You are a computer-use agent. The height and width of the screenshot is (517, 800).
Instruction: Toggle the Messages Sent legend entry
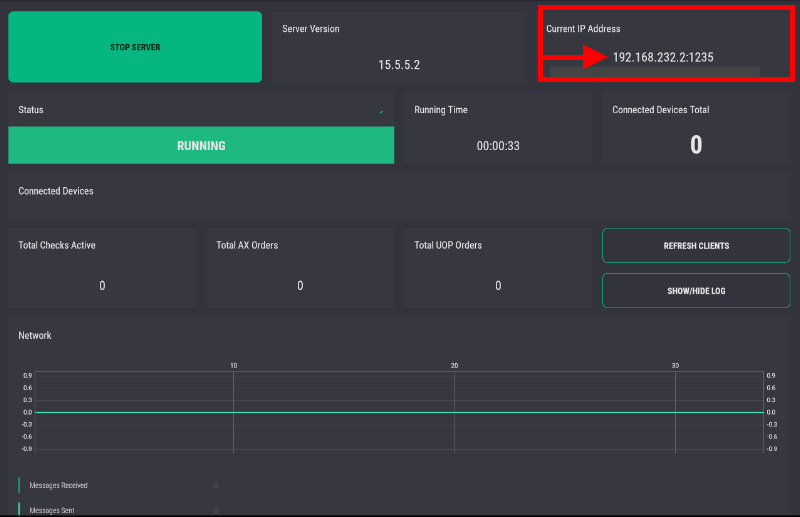(51, 510)
